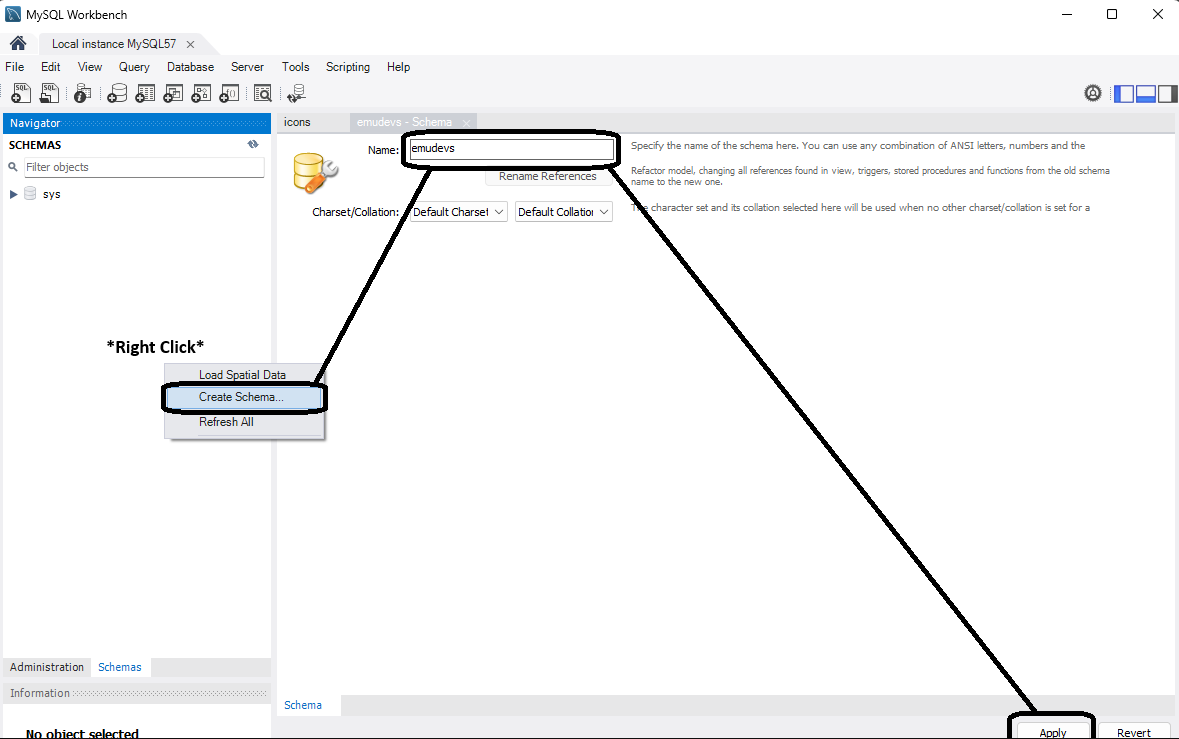Toggle the left sidebar panel visibility

pos(1123,93)
